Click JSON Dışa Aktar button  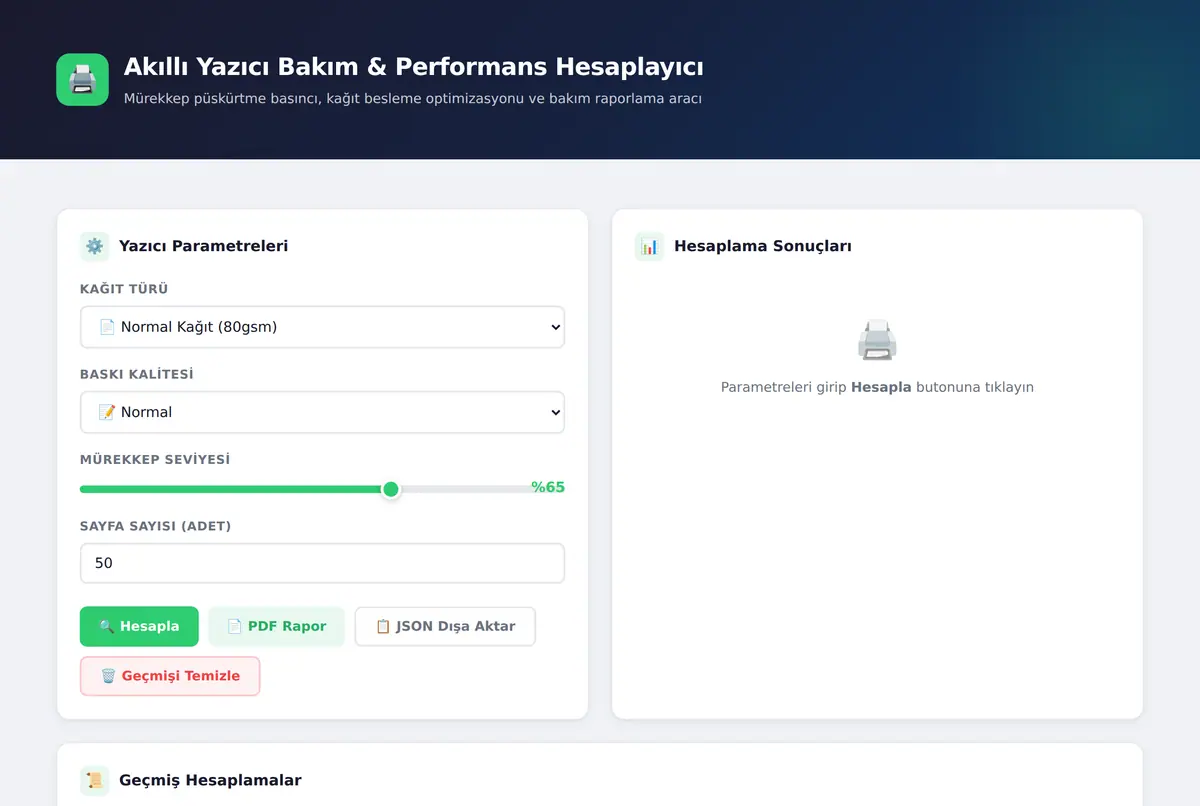445,626
